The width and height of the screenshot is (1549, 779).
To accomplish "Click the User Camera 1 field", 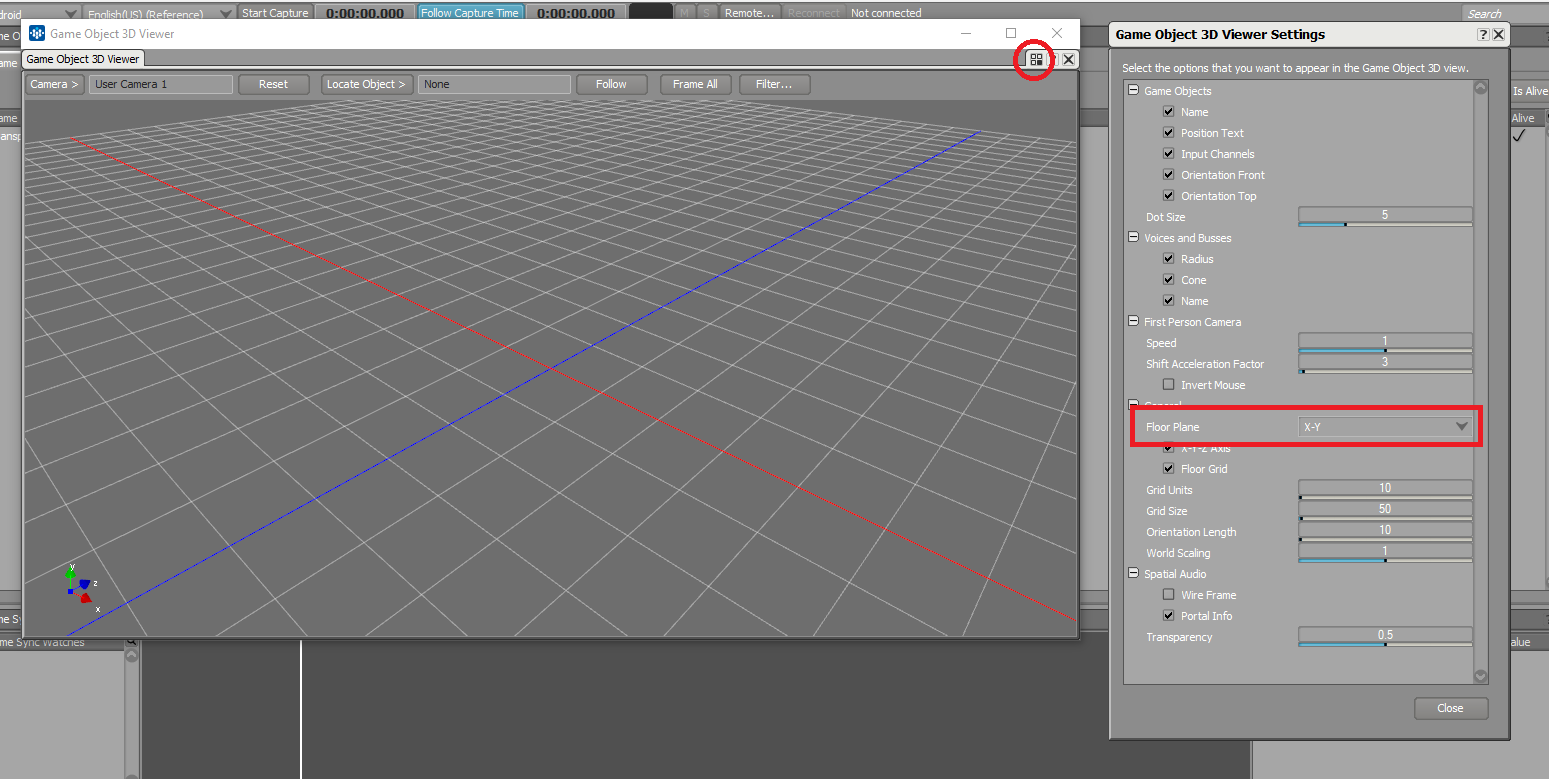I will tap(160, 85).
